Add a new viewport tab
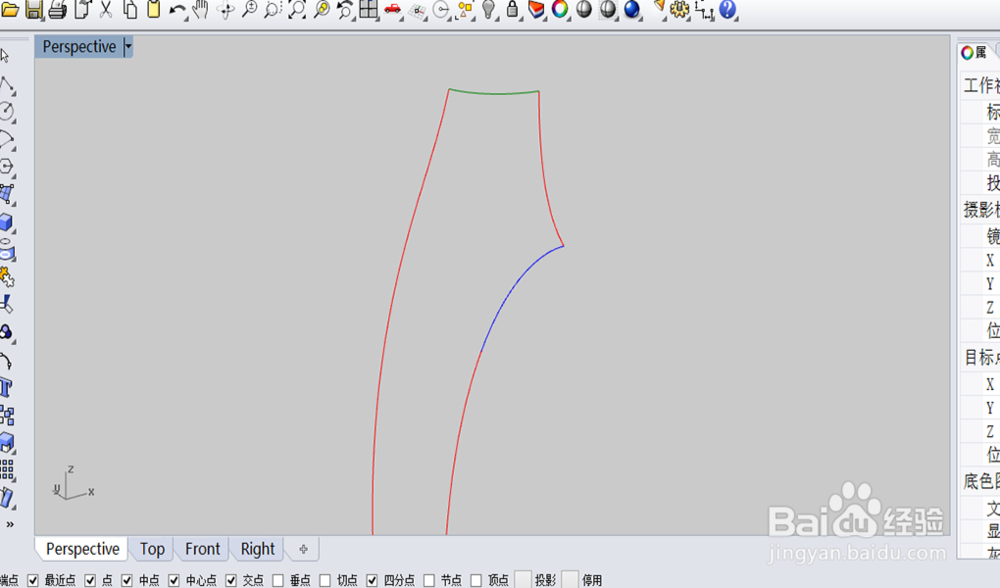The width and height of the screenshot is (1000, 588). point(304,549)
